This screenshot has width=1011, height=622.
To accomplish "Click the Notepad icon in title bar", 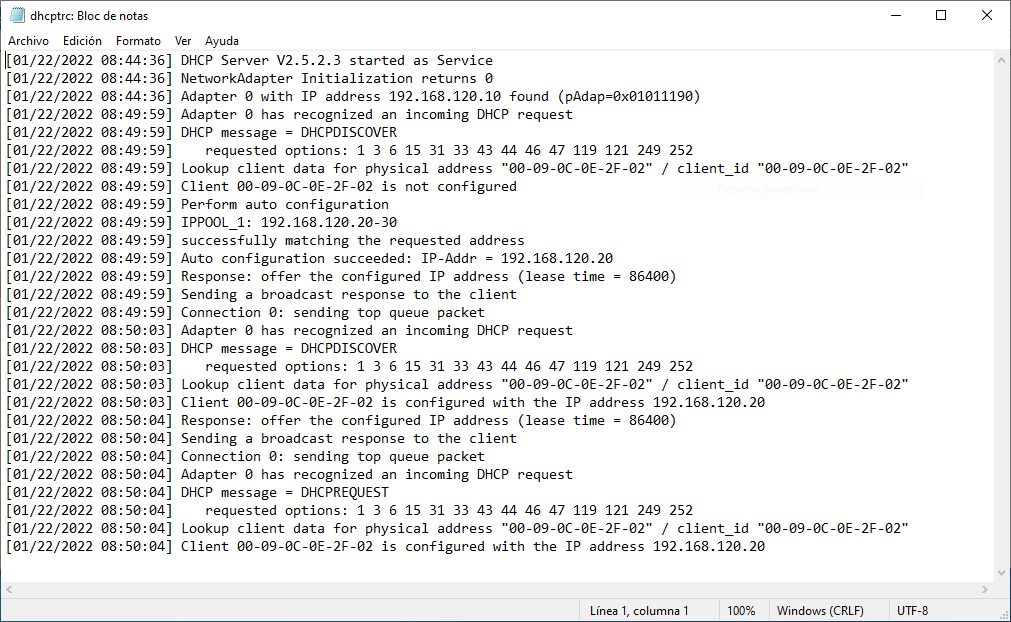I will point(17,15).
